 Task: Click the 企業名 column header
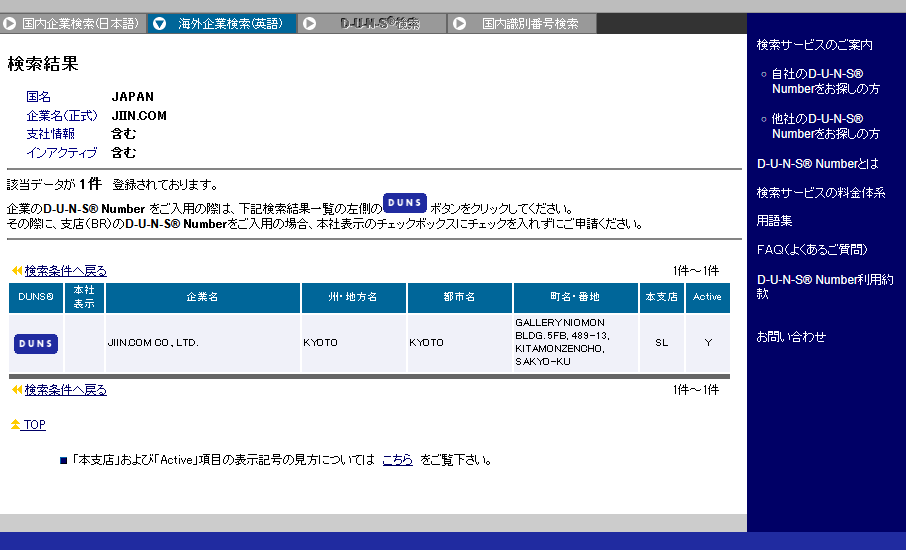click(203, 297)
